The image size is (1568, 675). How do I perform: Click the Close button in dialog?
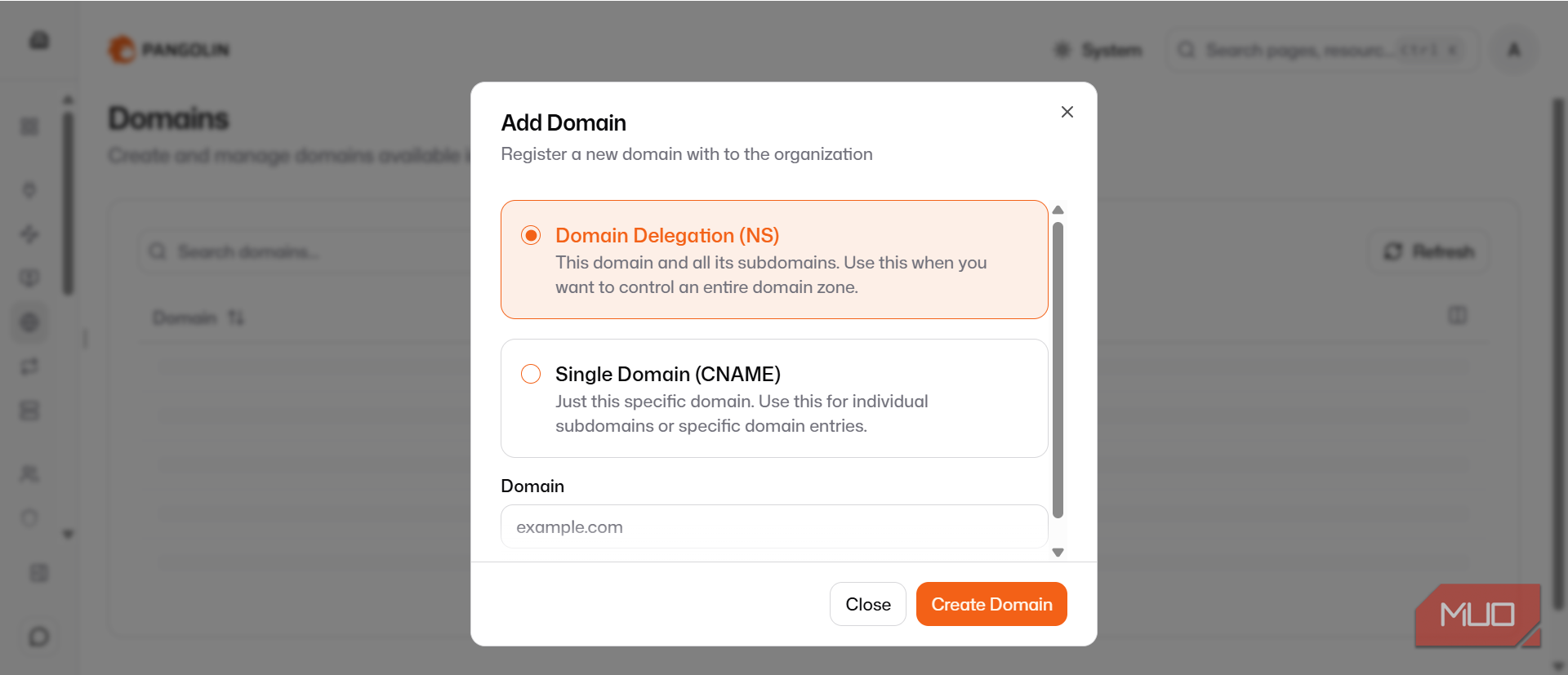point(868,604)
